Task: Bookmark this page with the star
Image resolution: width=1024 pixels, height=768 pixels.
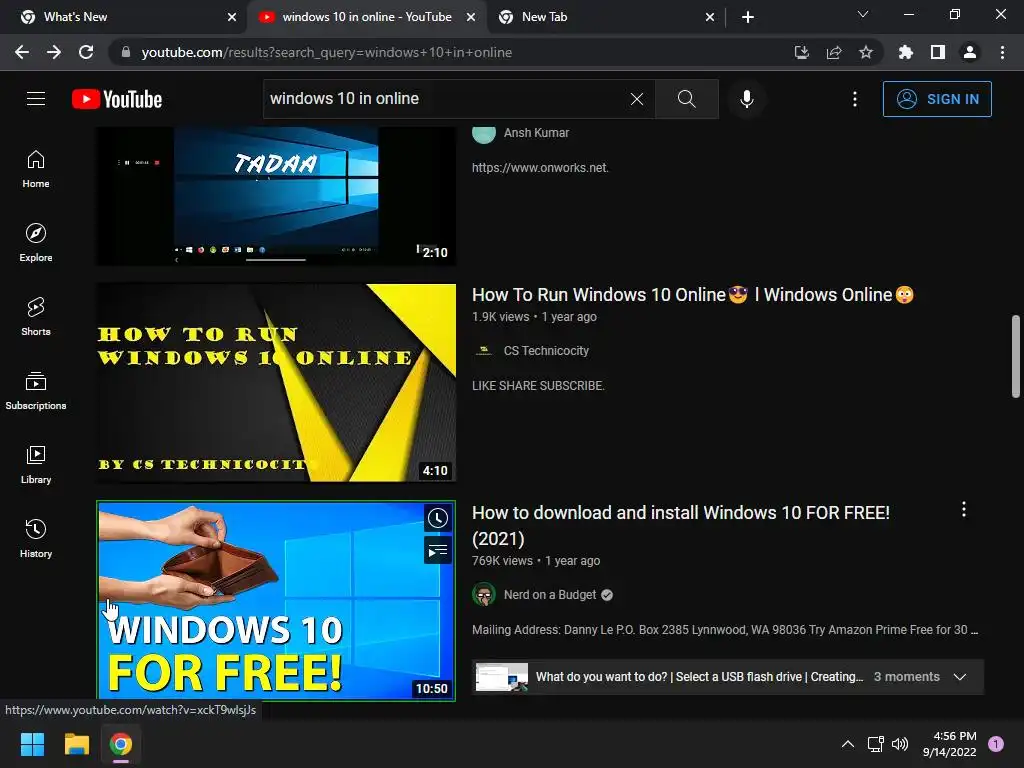Action: click(866, 52)
